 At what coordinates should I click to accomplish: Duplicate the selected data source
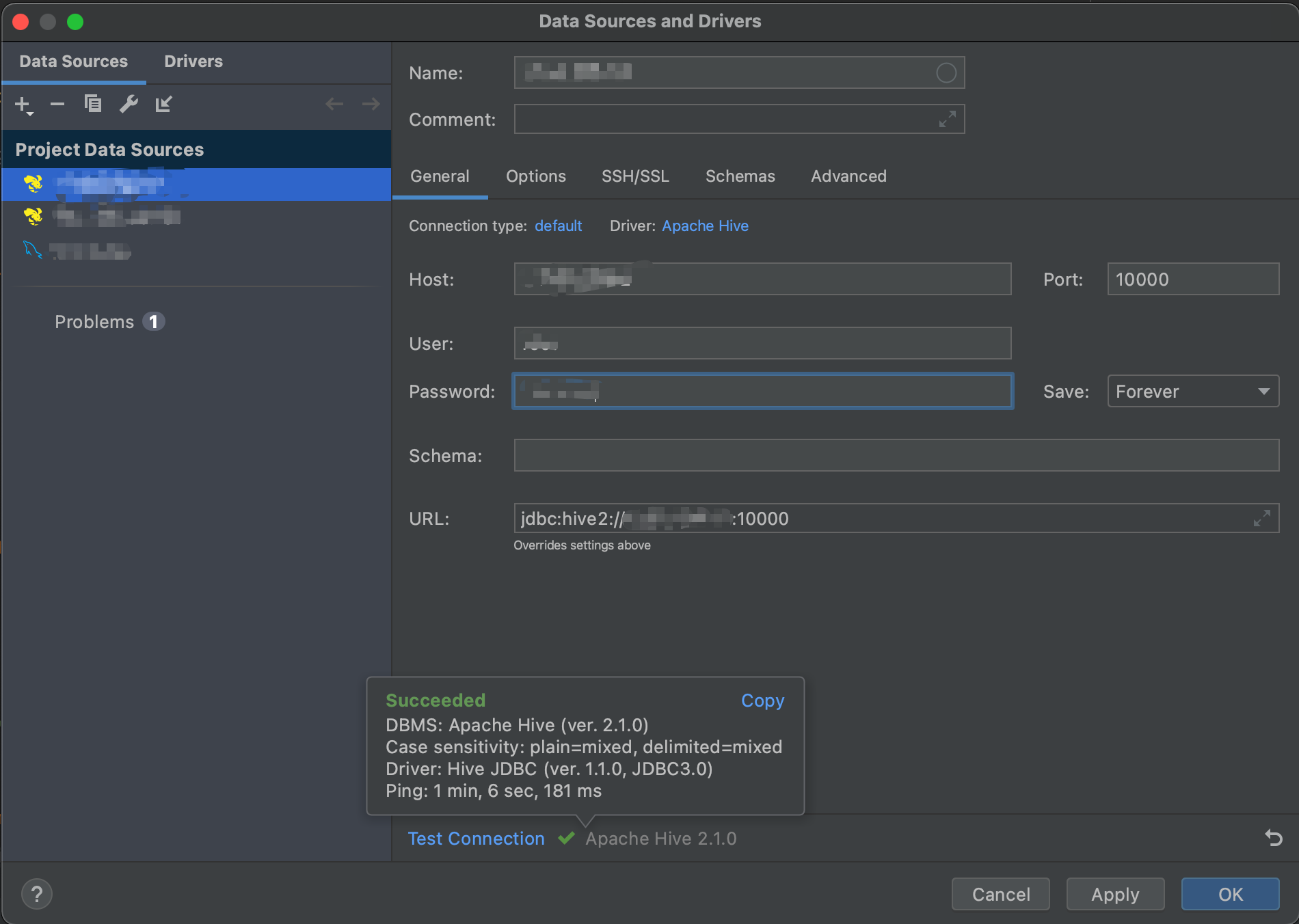click(93, 105)
